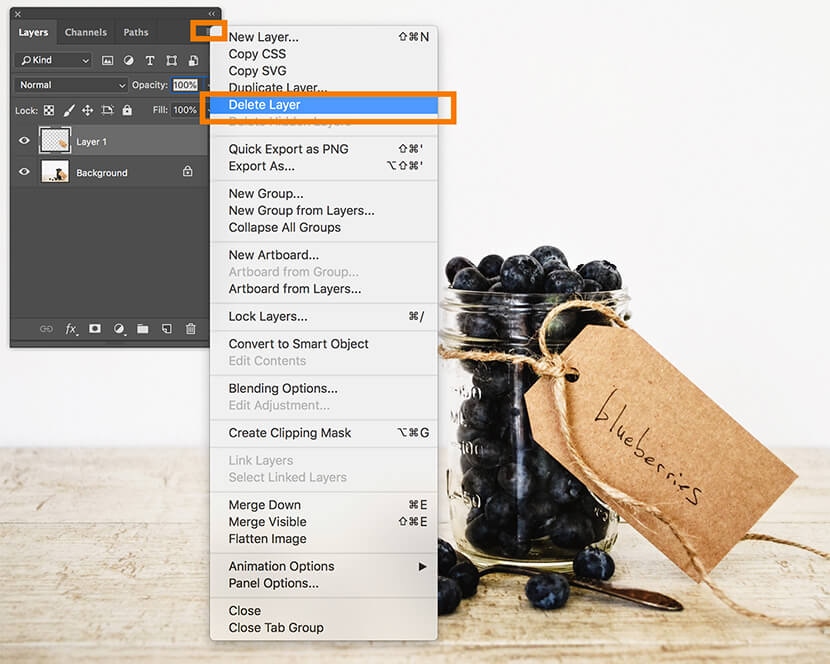The height and width of the screenshot is (664, 830).
Task: Open the Normal blend mode dropdown
Action: click(x=72, y=85)
